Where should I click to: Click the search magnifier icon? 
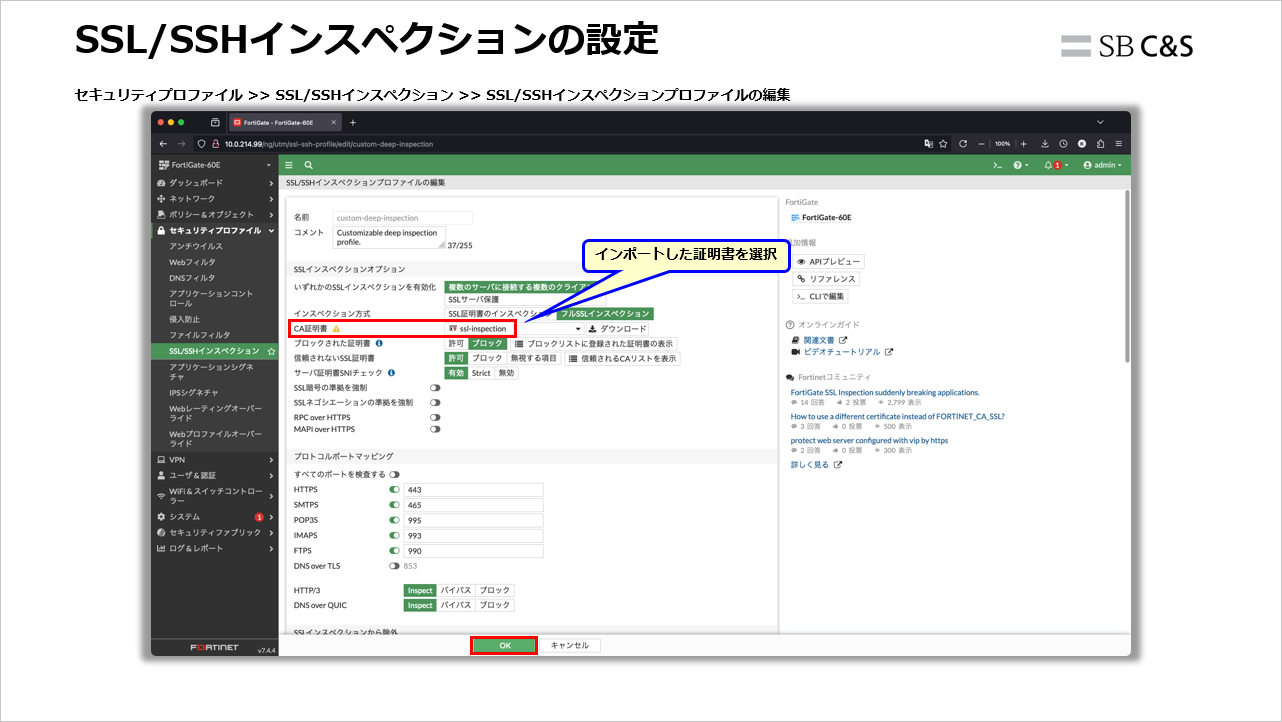(309, 165)
